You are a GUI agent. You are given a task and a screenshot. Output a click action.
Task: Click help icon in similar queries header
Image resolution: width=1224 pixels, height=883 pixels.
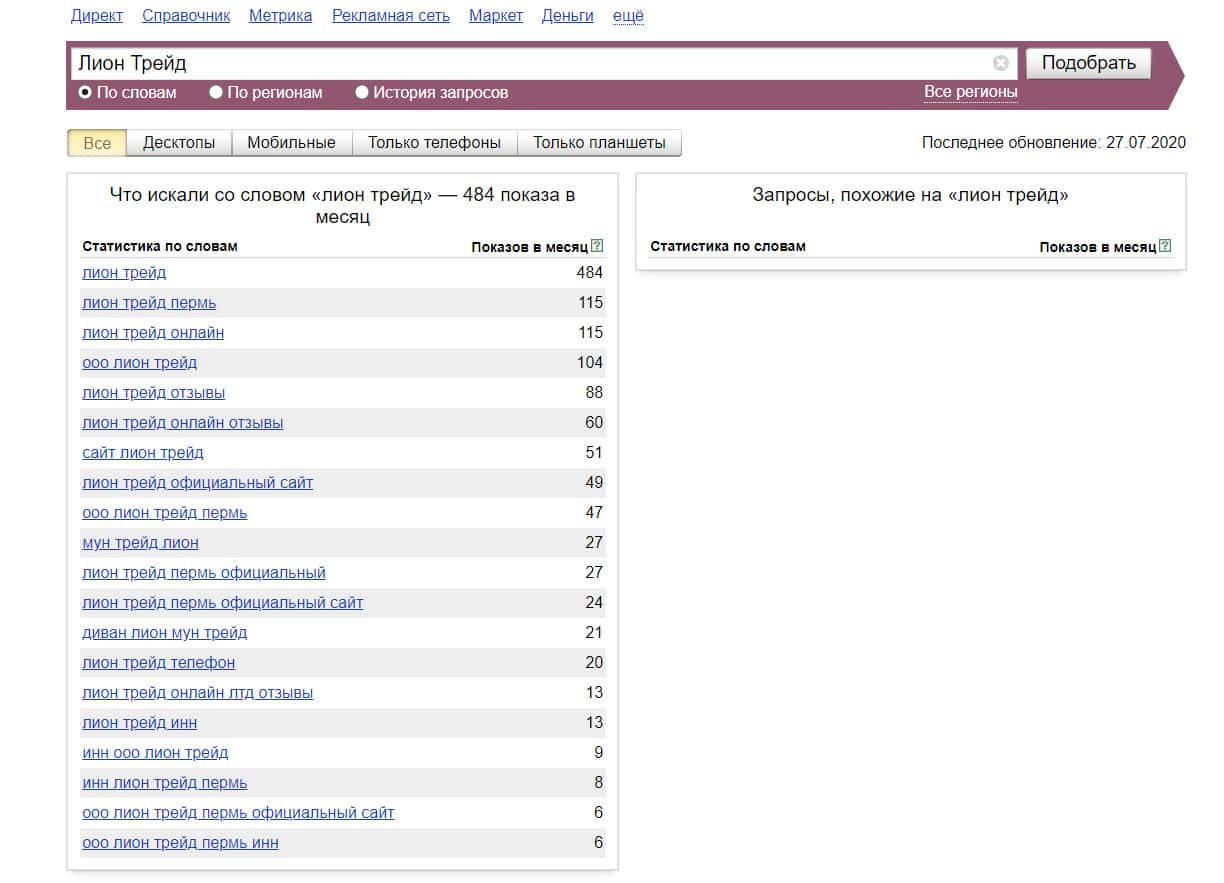[x=1164, y=246]
